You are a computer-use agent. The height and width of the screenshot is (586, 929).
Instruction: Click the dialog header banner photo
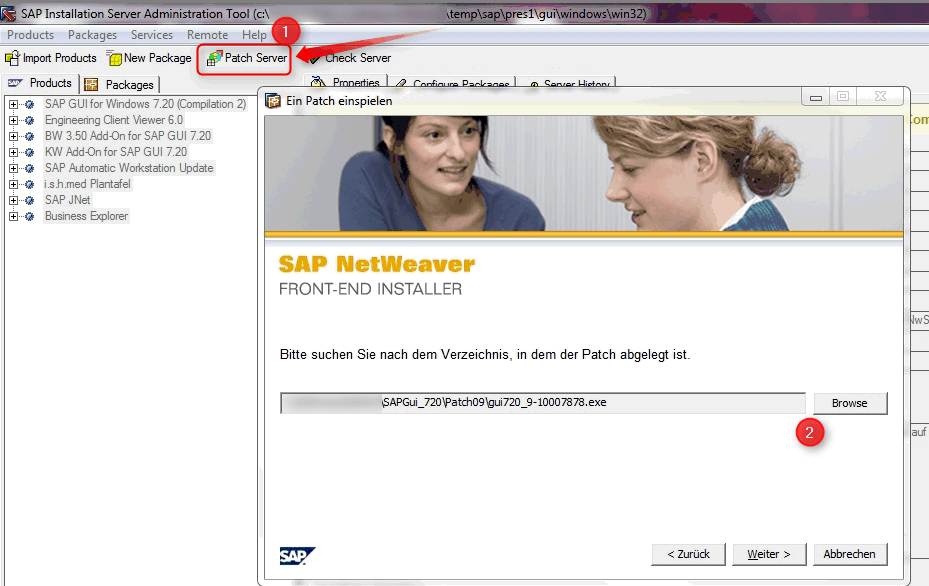tap(584, 173)
